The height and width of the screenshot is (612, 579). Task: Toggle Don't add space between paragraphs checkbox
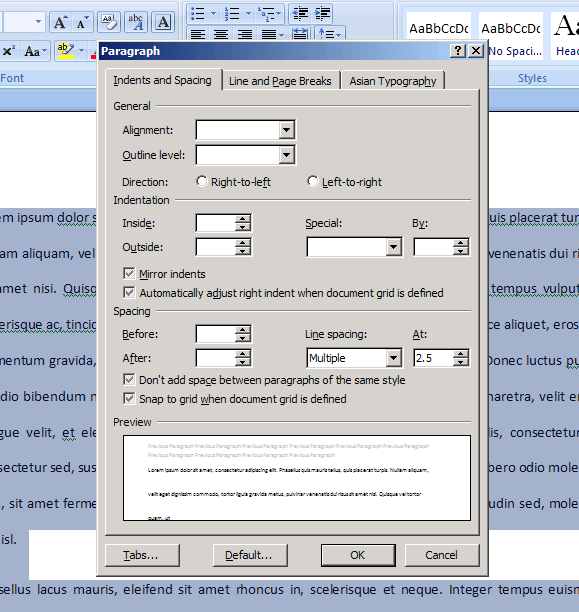tap(129, 379)
